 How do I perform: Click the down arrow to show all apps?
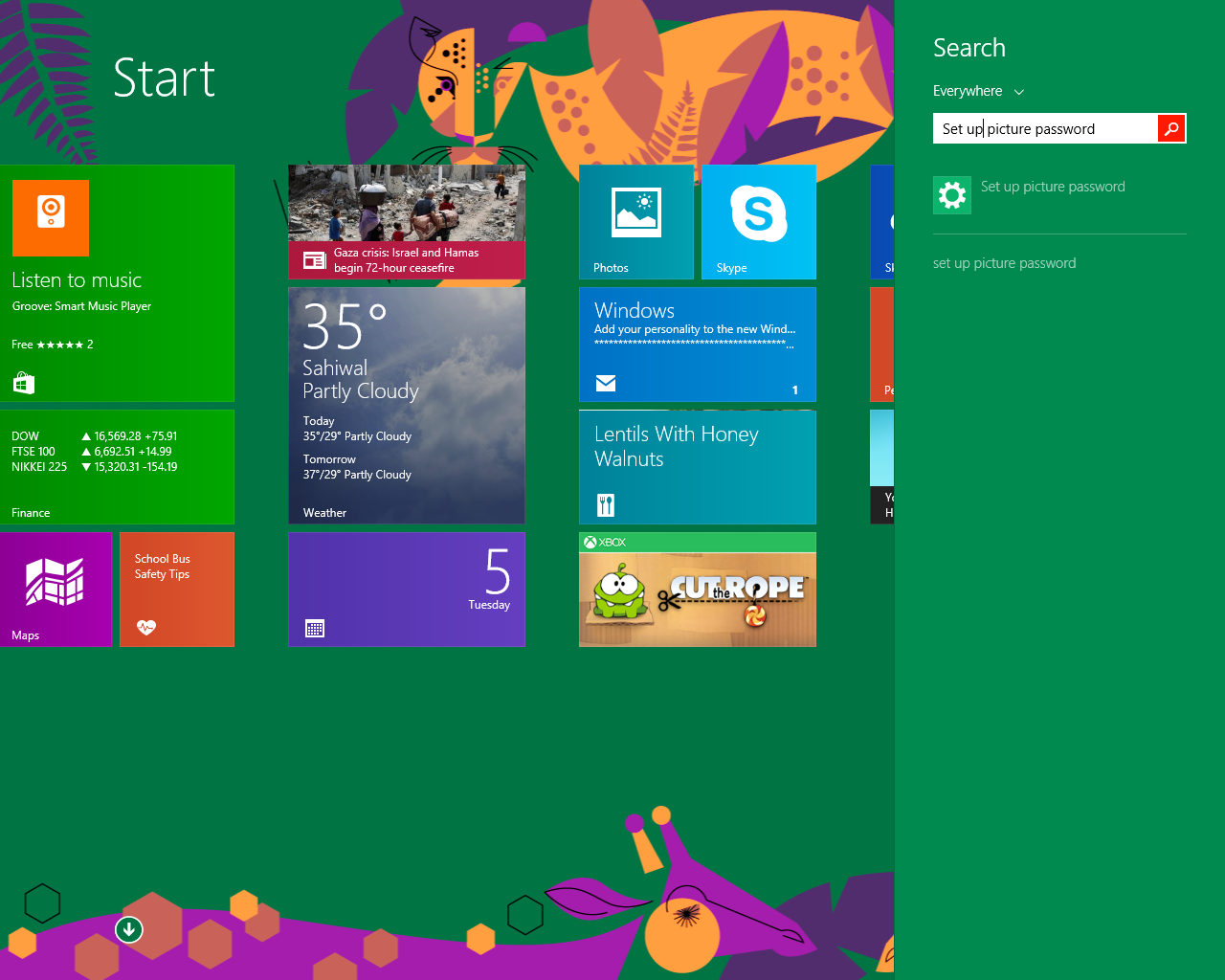(128, 928)
